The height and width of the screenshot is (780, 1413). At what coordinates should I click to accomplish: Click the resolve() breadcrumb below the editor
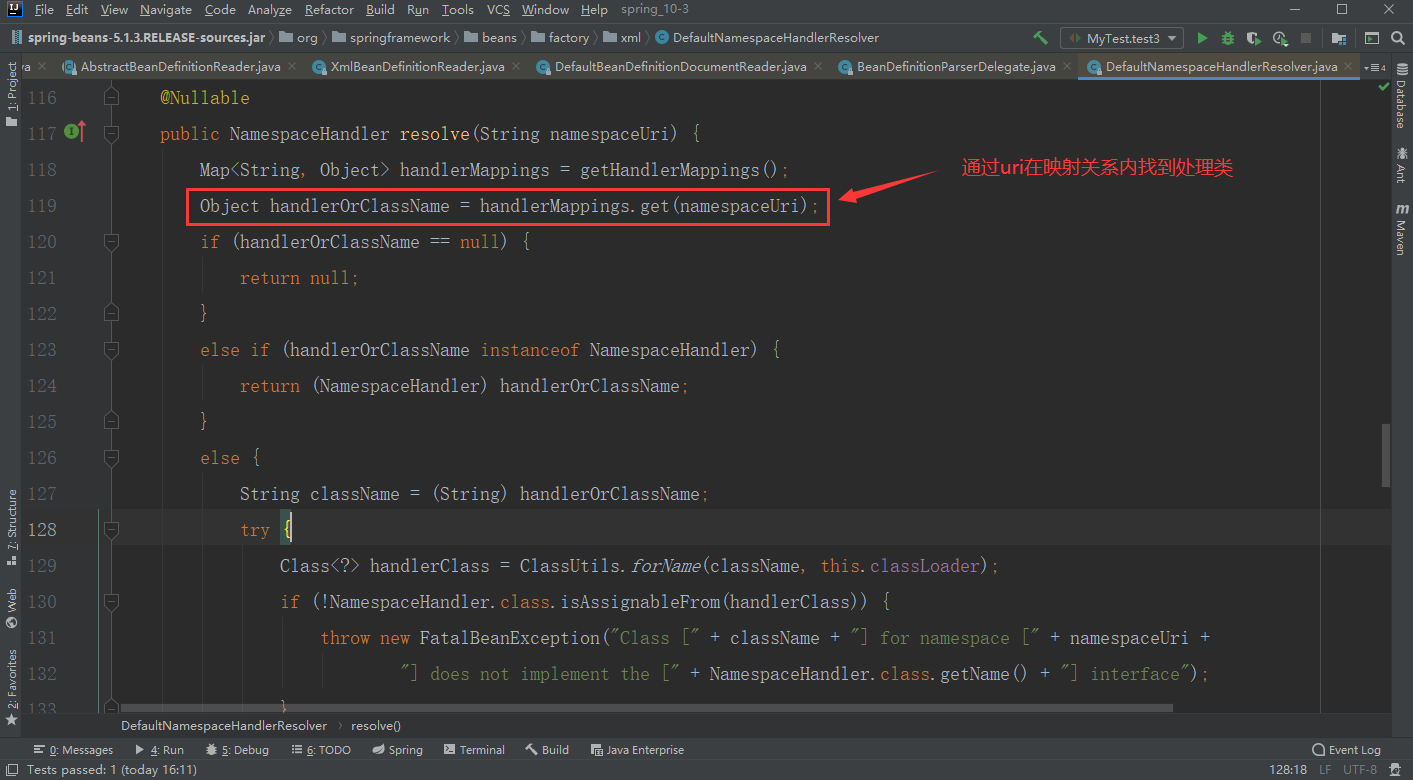click(x=375, y=725)
